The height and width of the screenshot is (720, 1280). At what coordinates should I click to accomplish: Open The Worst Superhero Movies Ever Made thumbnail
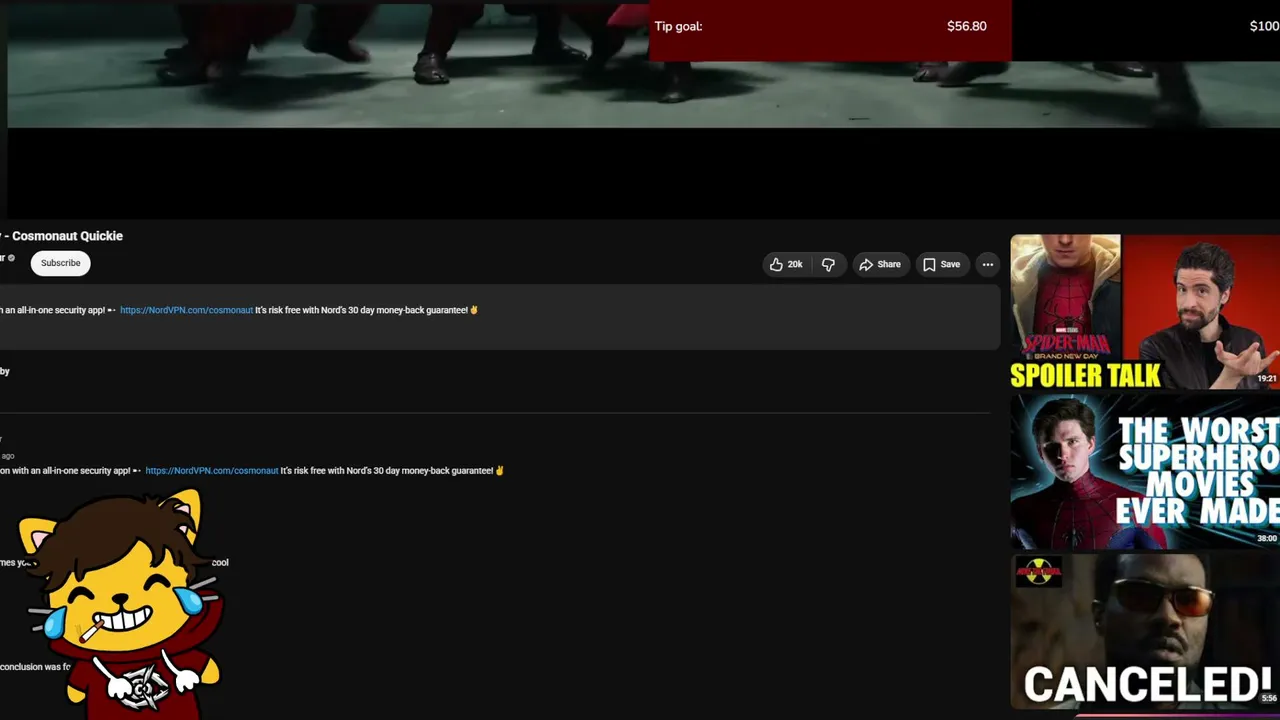[1145, 471]
